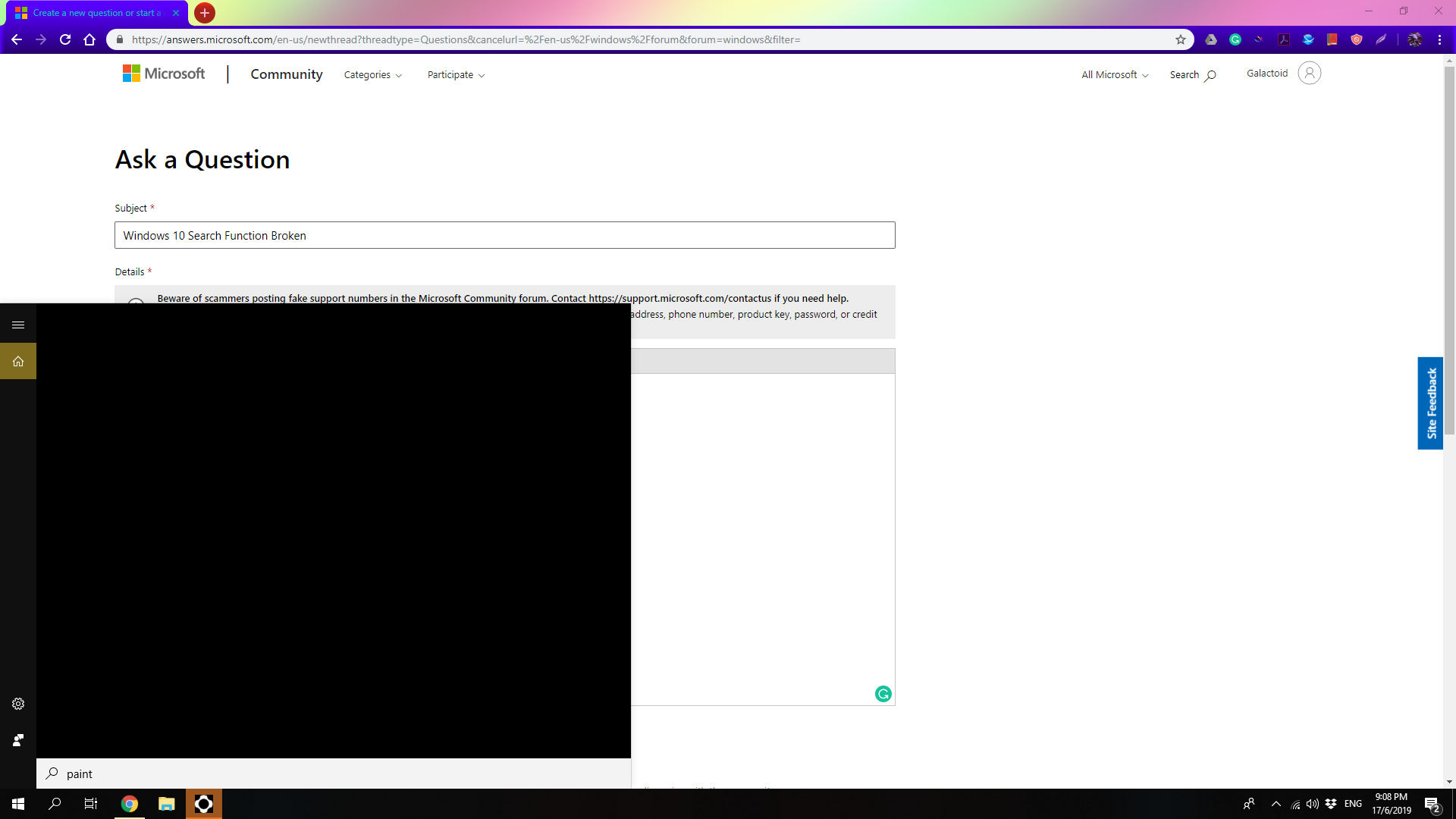Click the Galactoid account avatar
Viewport: 1456px width, 819px height.
[1310, 73]
